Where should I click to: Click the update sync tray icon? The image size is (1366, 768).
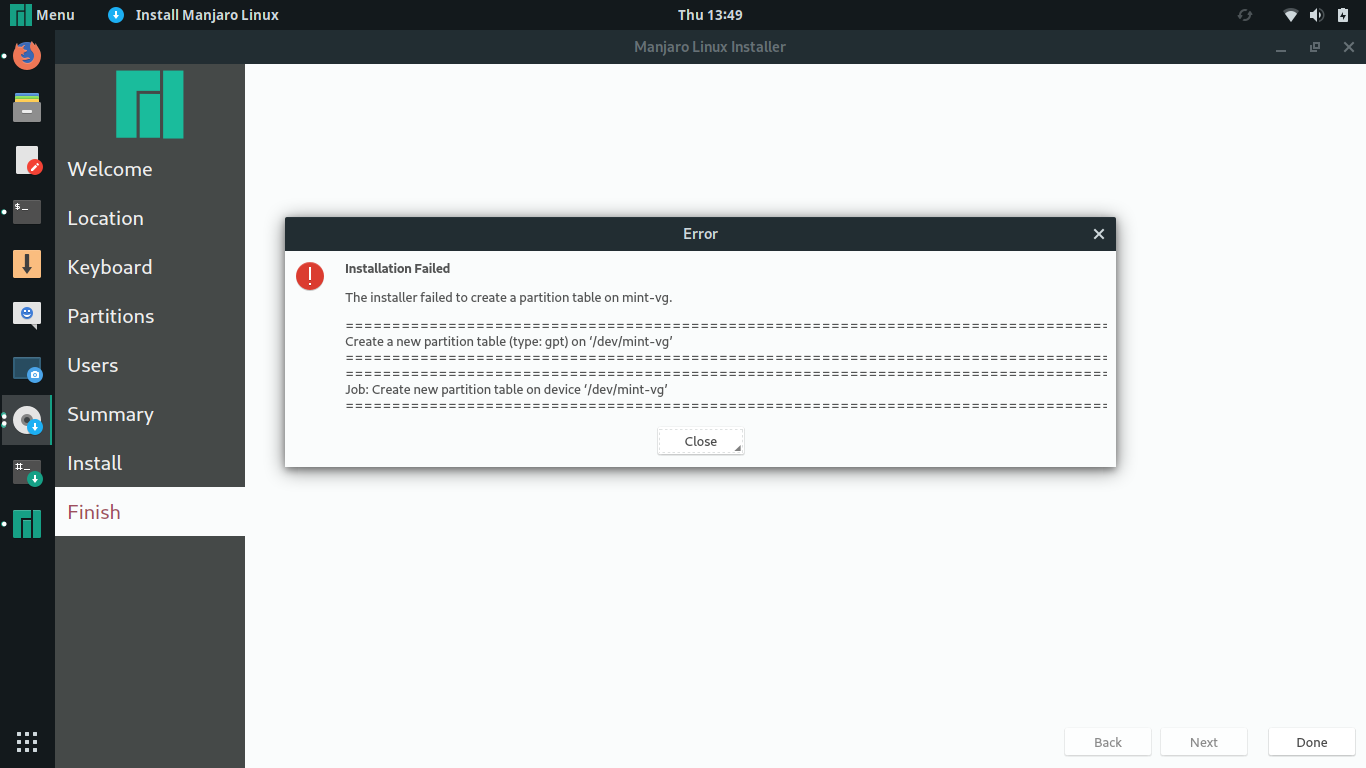tap(1245, 15)
